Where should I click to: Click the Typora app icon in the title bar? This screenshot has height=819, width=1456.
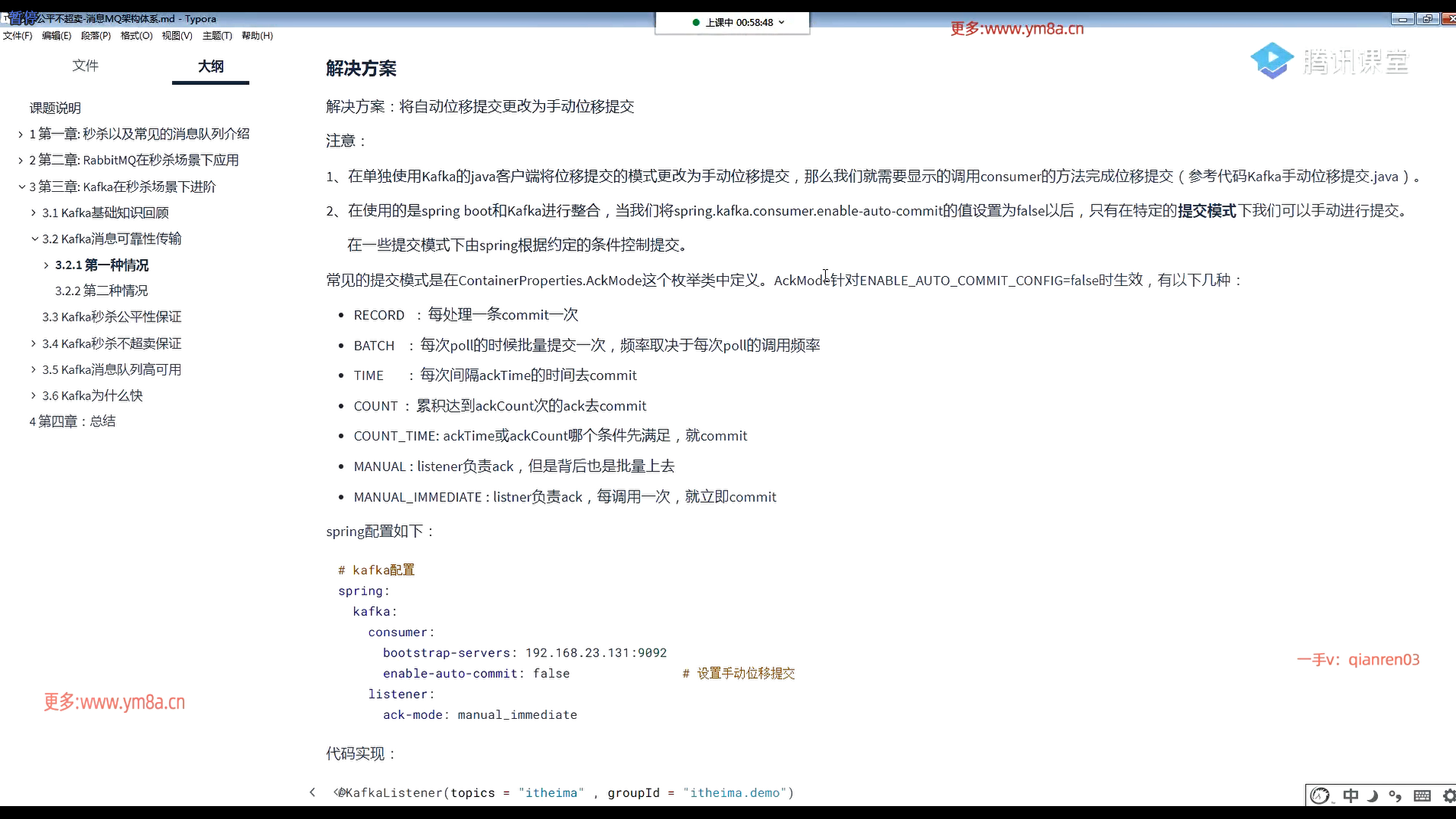click(6, 17)
